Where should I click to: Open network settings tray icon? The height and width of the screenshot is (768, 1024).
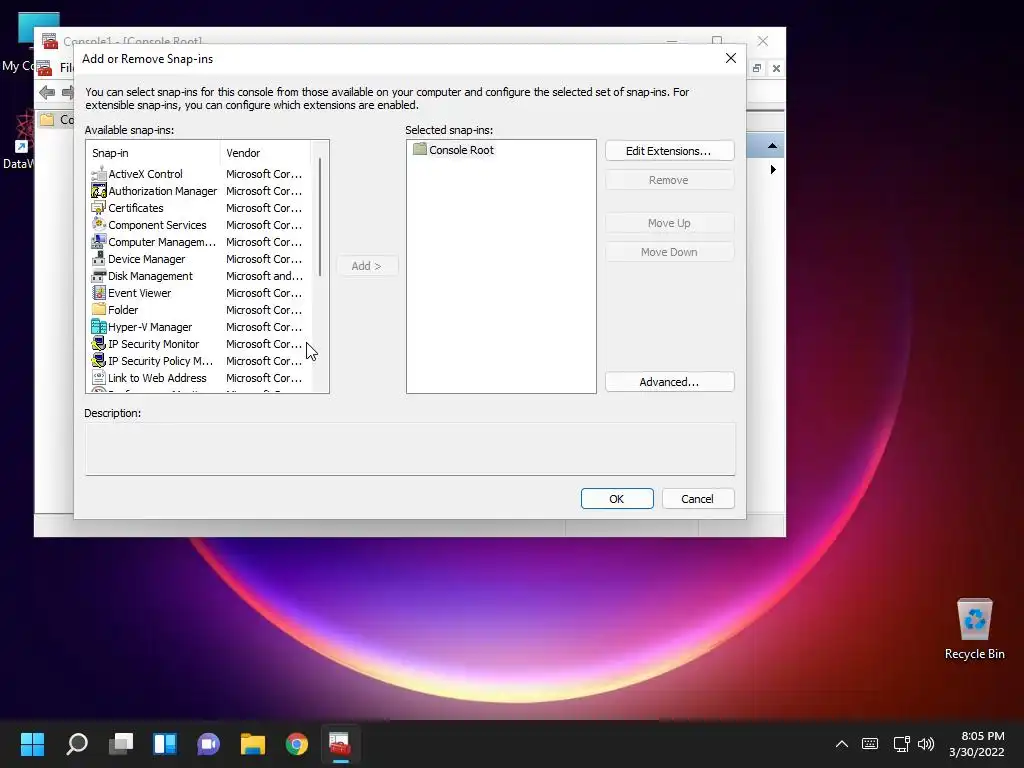pos(901,744)
